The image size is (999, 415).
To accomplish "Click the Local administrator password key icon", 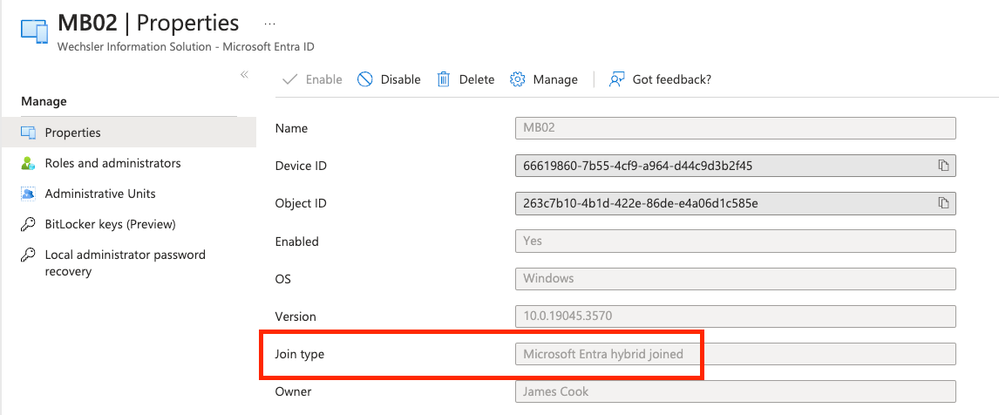I will click(x=28, y=255).
